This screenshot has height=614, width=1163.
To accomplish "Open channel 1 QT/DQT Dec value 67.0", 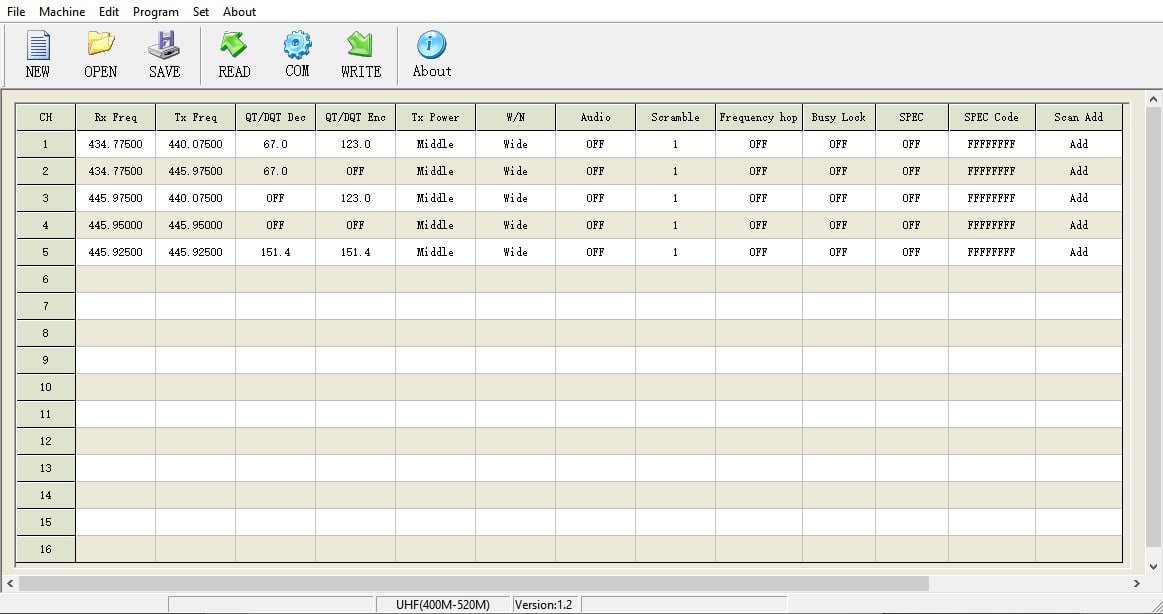I will (x=275, y=145).
